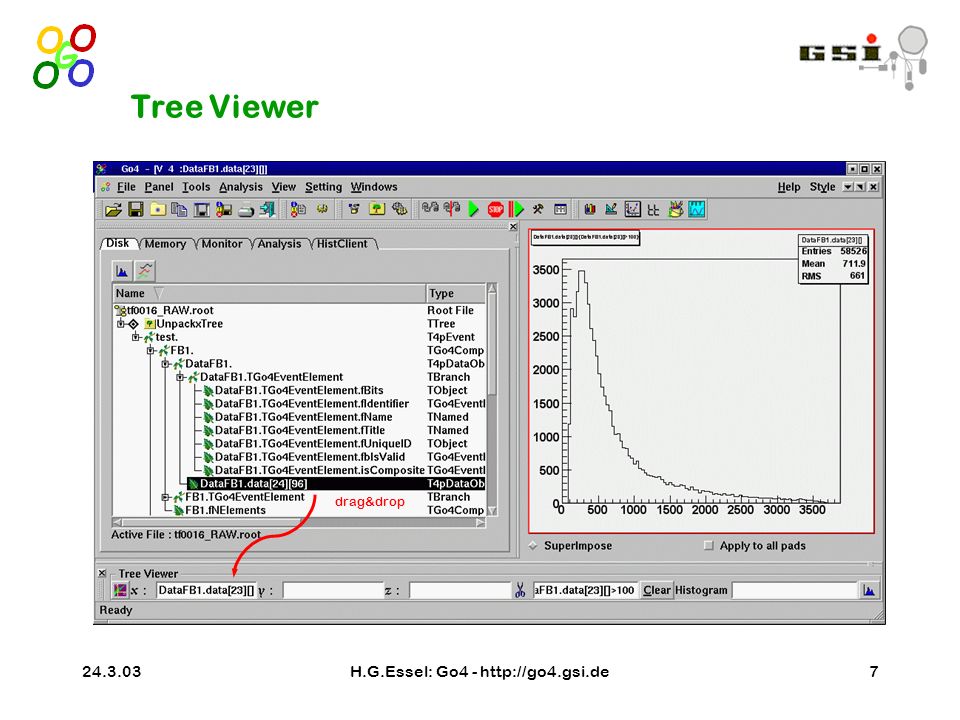Click the colored bars histogram toolbar icon

click(x=590, y=209)
